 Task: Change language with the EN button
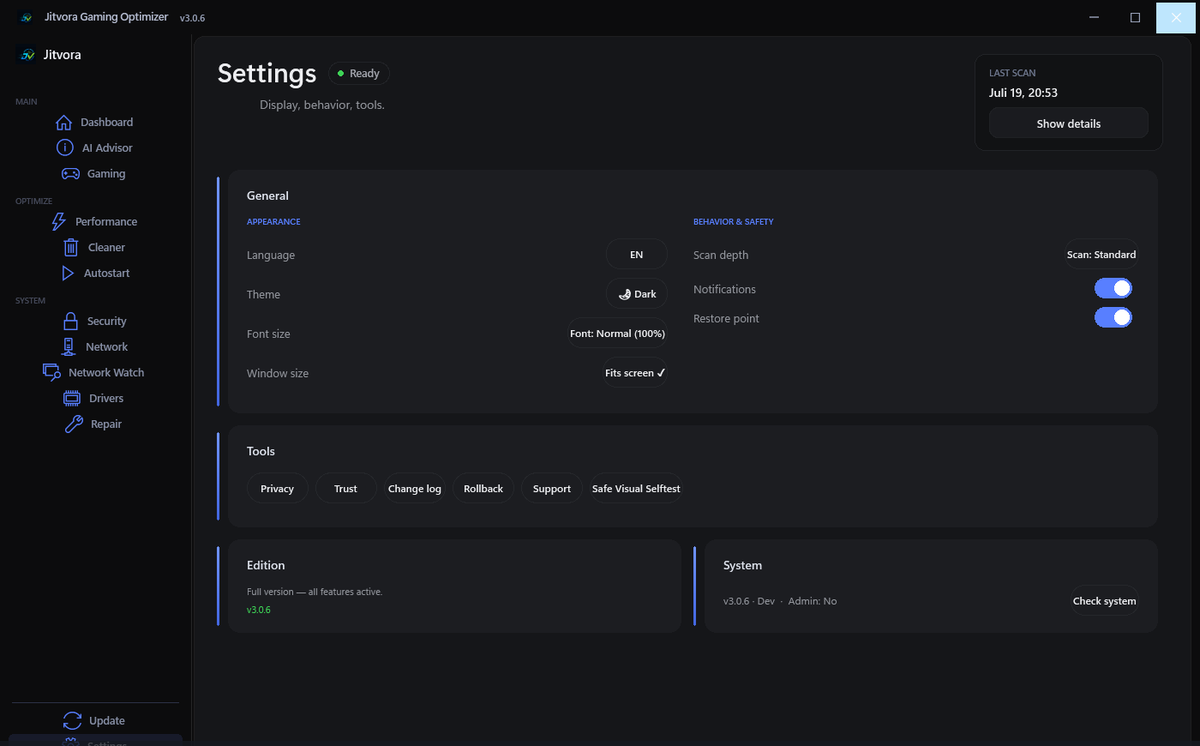[636, 254]
